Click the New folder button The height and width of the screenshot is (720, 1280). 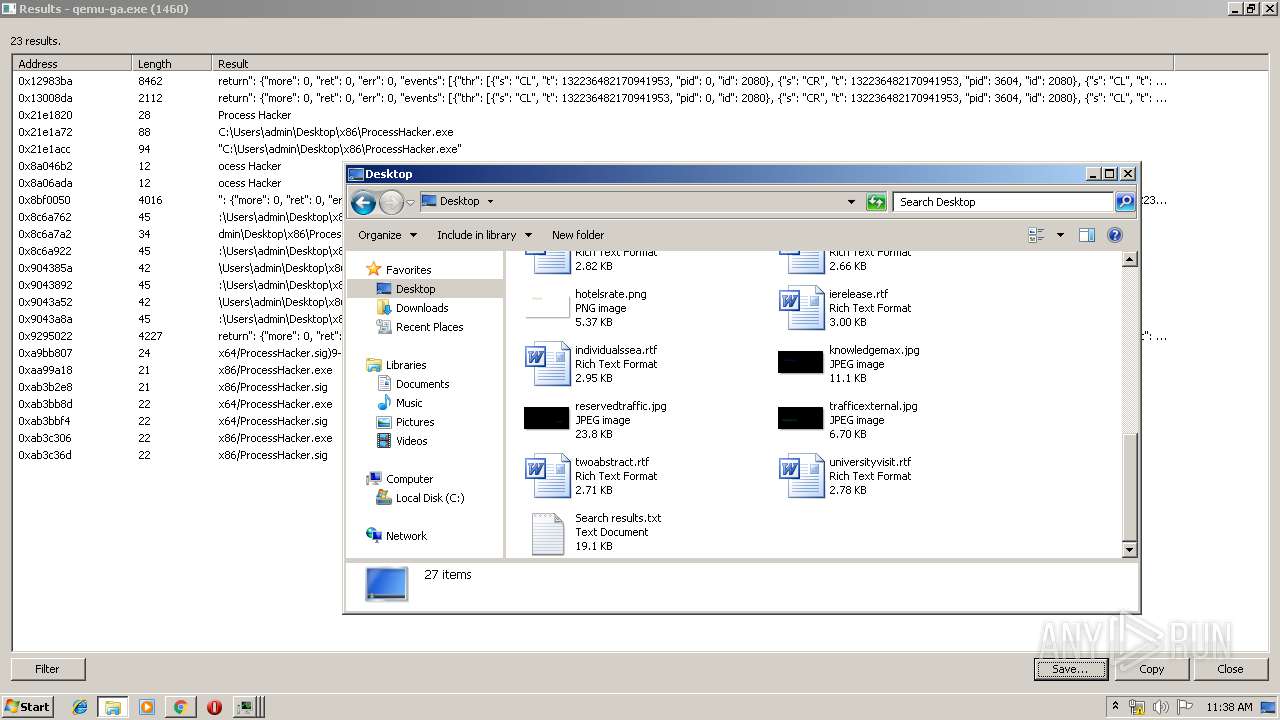(578, 235)
